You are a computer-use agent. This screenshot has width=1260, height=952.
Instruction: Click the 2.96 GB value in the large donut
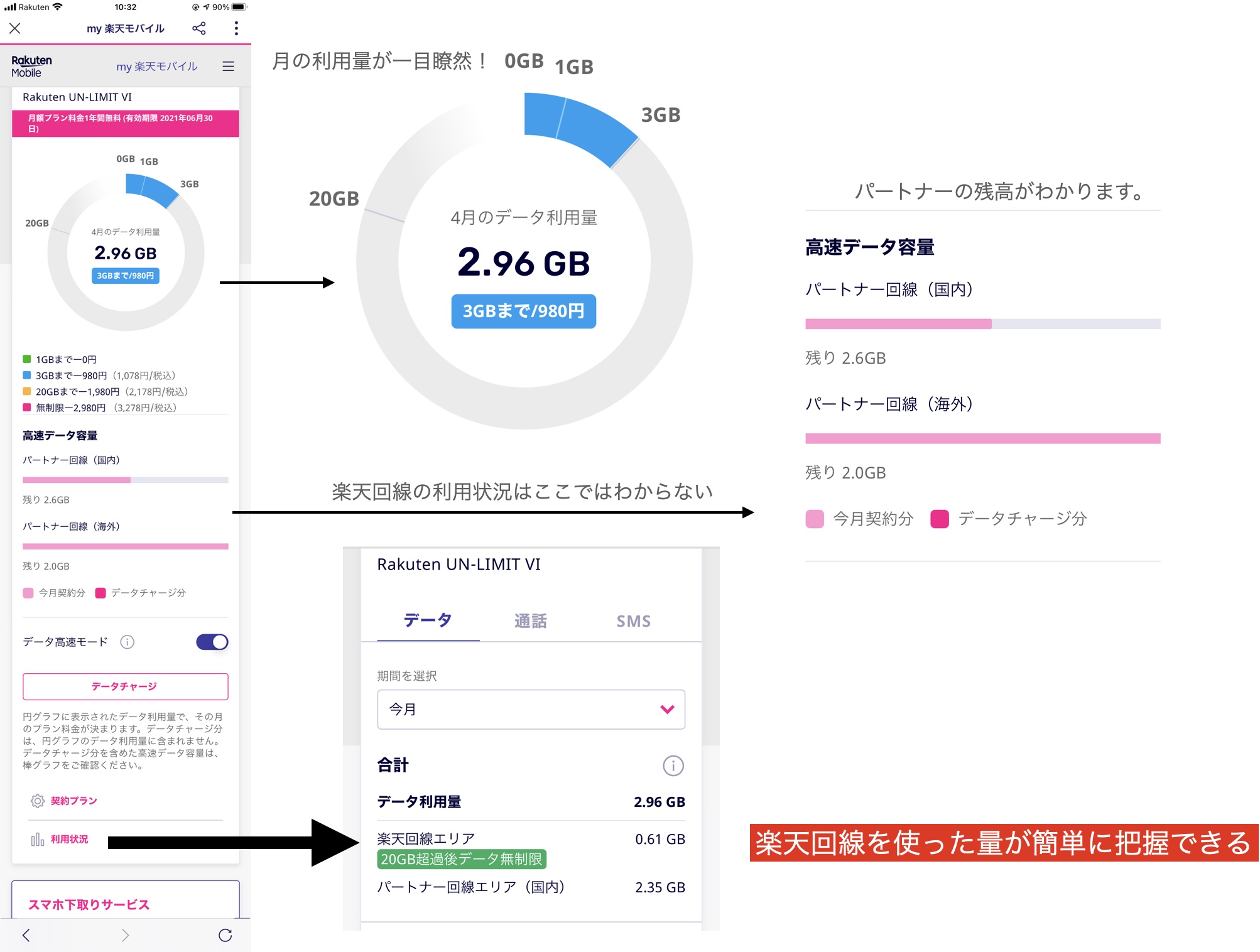(x=524, y=262)
